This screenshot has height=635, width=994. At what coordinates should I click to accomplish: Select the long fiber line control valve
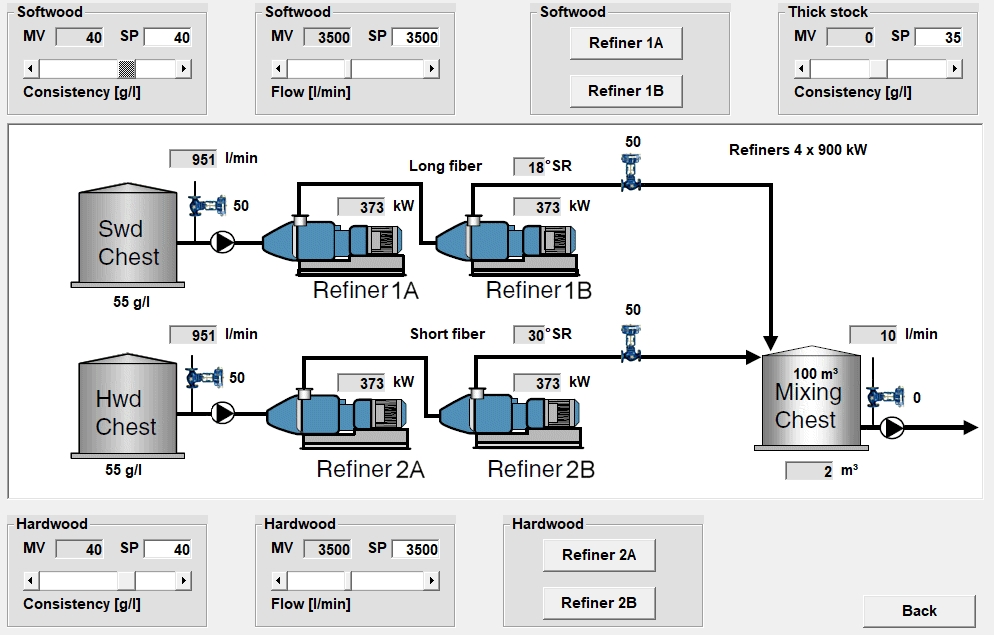point(631,171)
